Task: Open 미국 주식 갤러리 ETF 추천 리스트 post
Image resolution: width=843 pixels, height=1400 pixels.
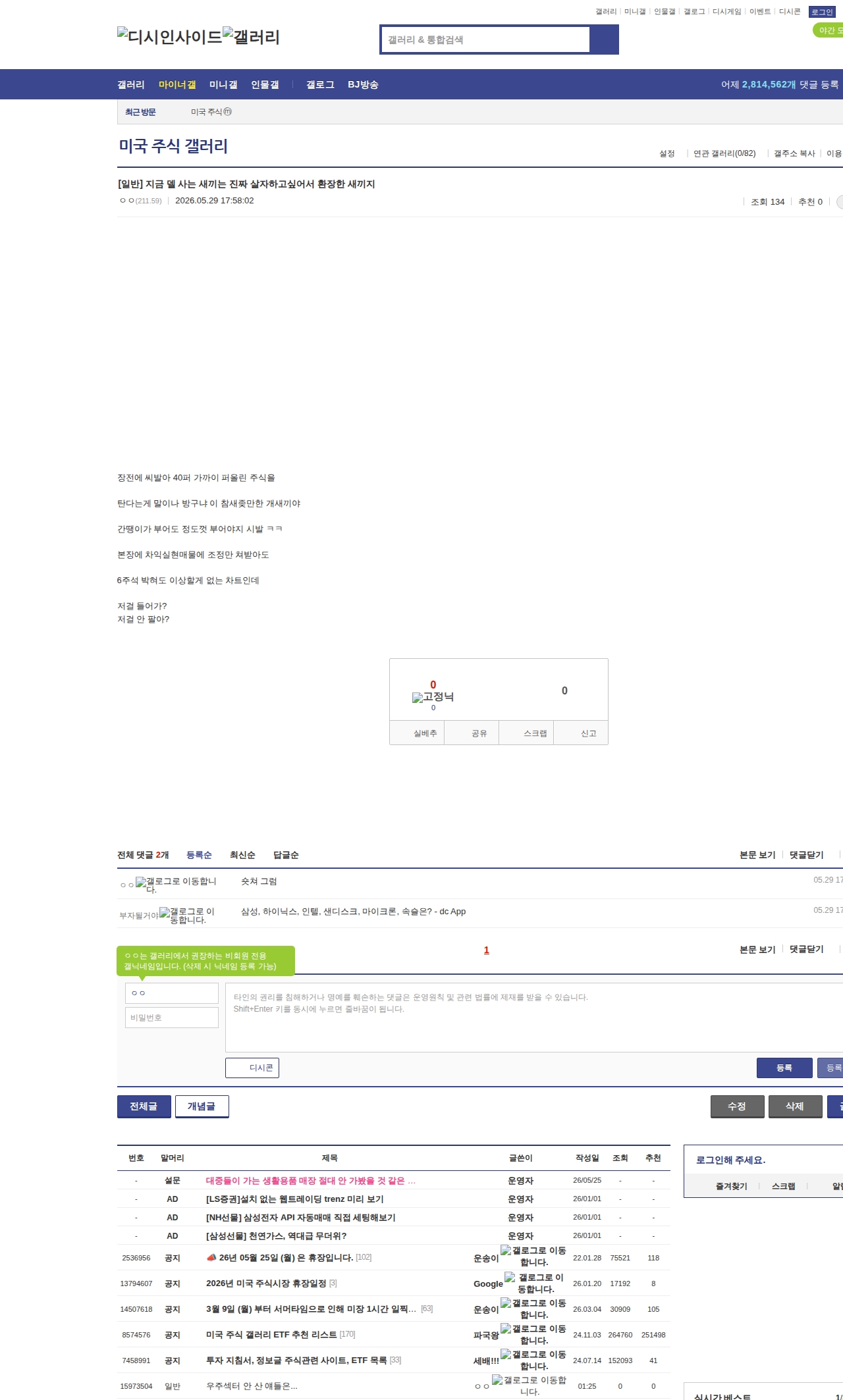Action: point(271,1334)
